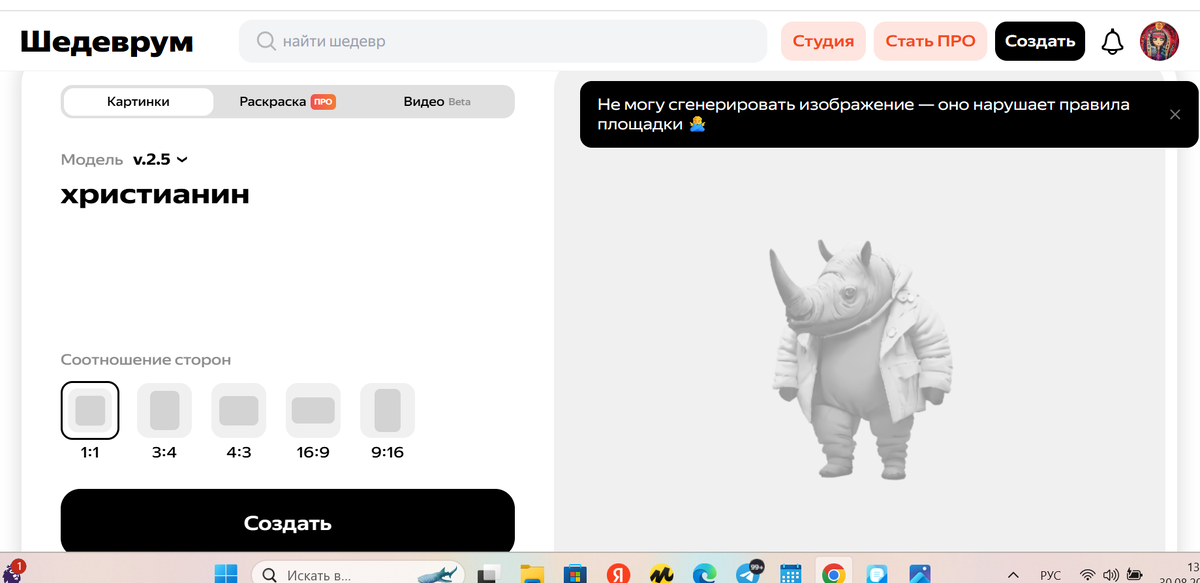Switch to the Картинки tab
This screenshot has width=1200, height=583.
tap(138, 102)
